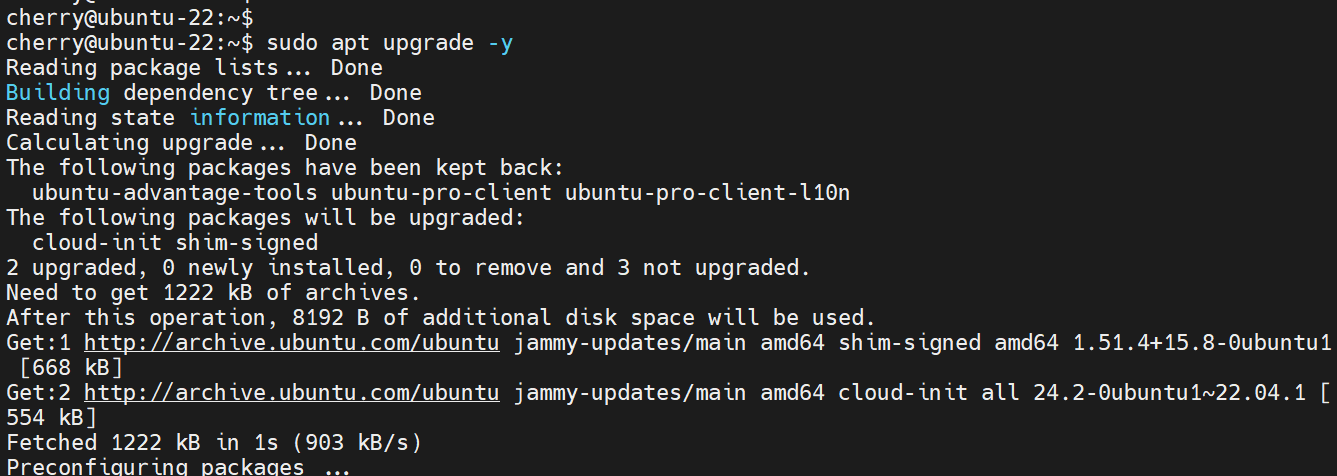Open the archive.ubuntu.com link on Get:2 line
This screenshot has width=1337, height=476.
click(291, 393)
